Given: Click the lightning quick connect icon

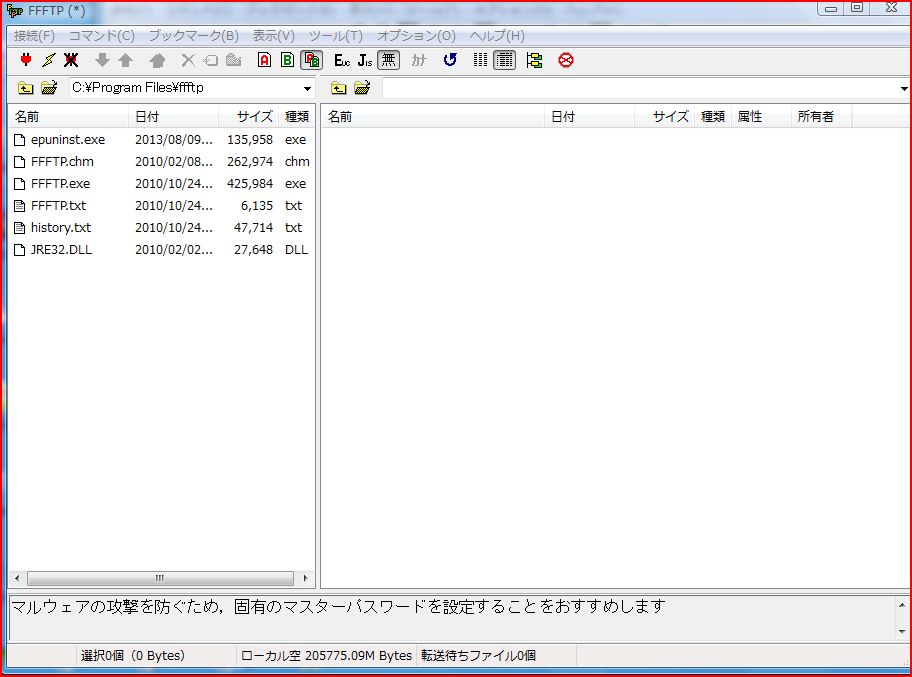Looking at the screenshot, I should pos(49,60).
